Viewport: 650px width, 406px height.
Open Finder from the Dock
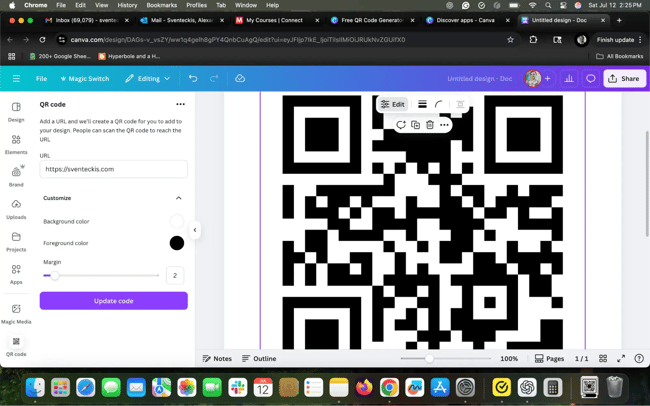tap(35, 388)
